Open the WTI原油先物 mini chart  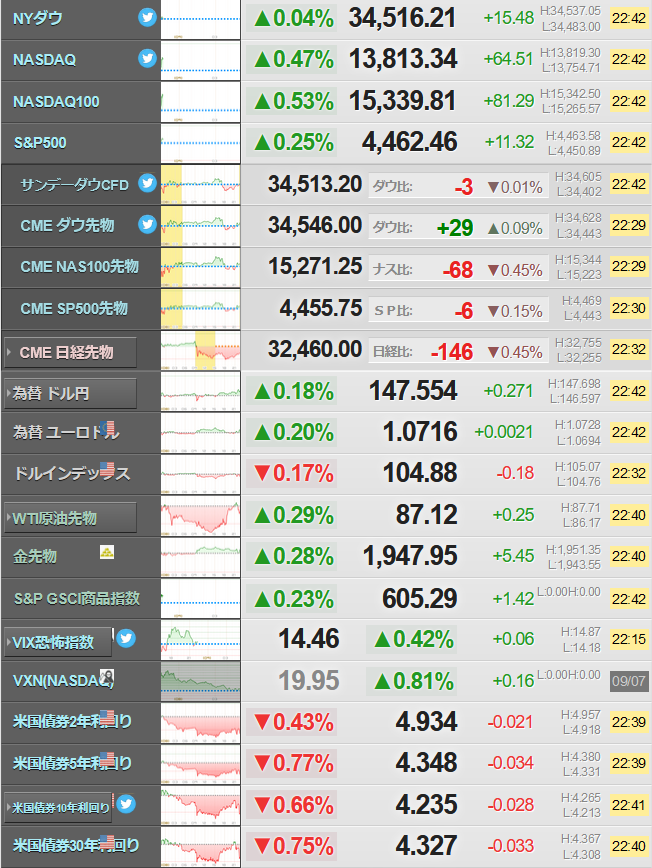click(x=200, y=516)
